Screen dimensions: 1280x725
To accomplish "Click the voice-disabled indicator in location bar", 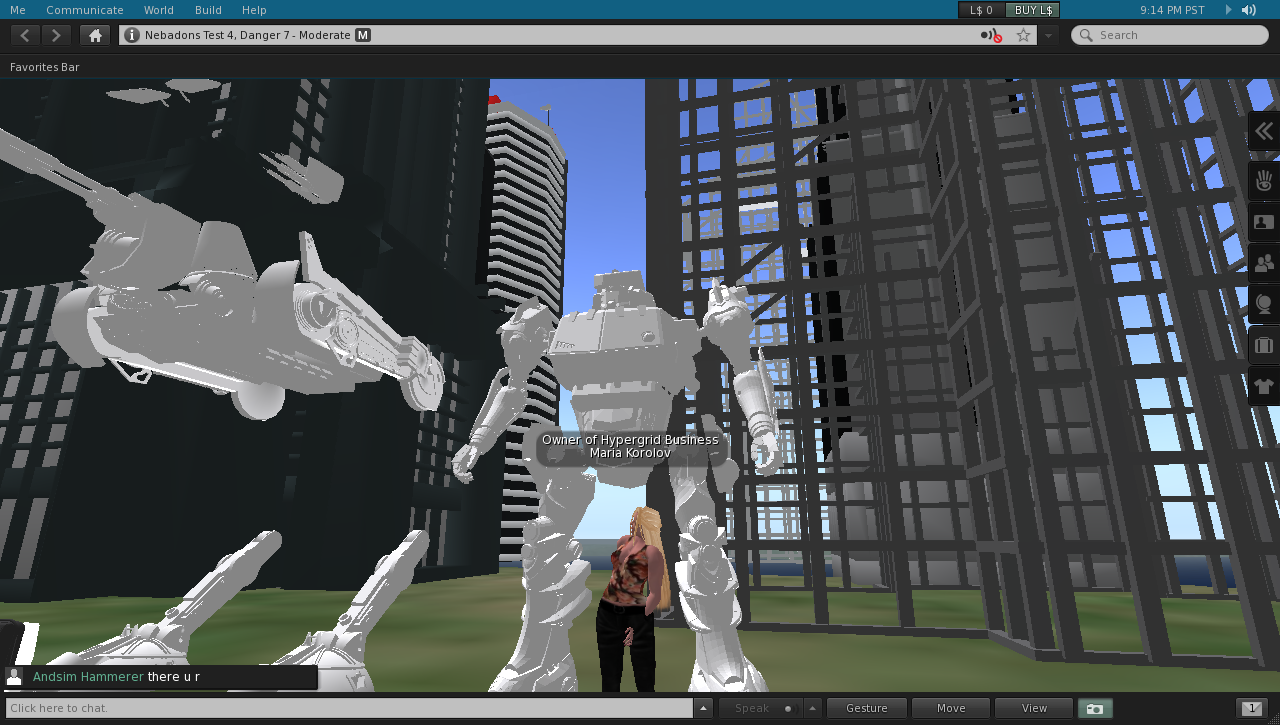I will pos(991,36).
